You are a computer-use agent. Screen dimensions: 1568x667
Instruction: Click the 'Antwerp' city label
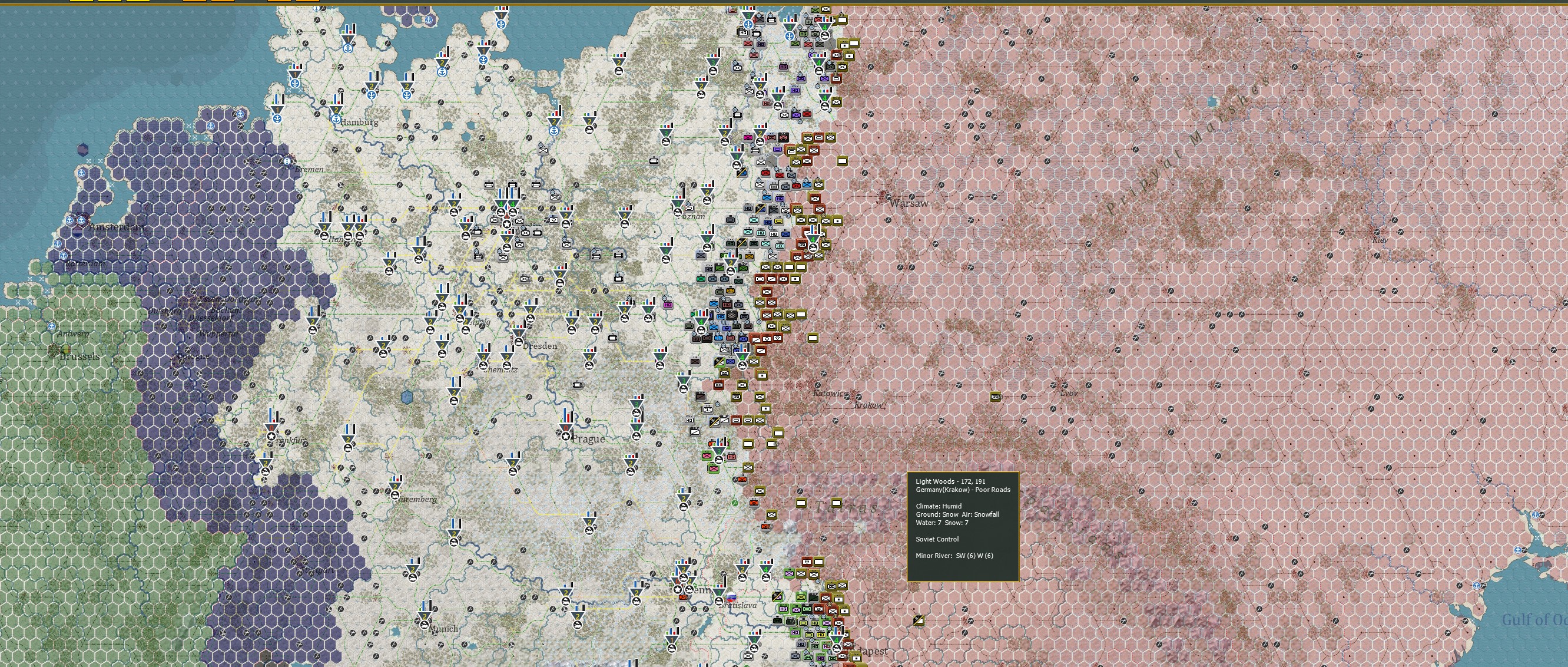coord(73,334)
